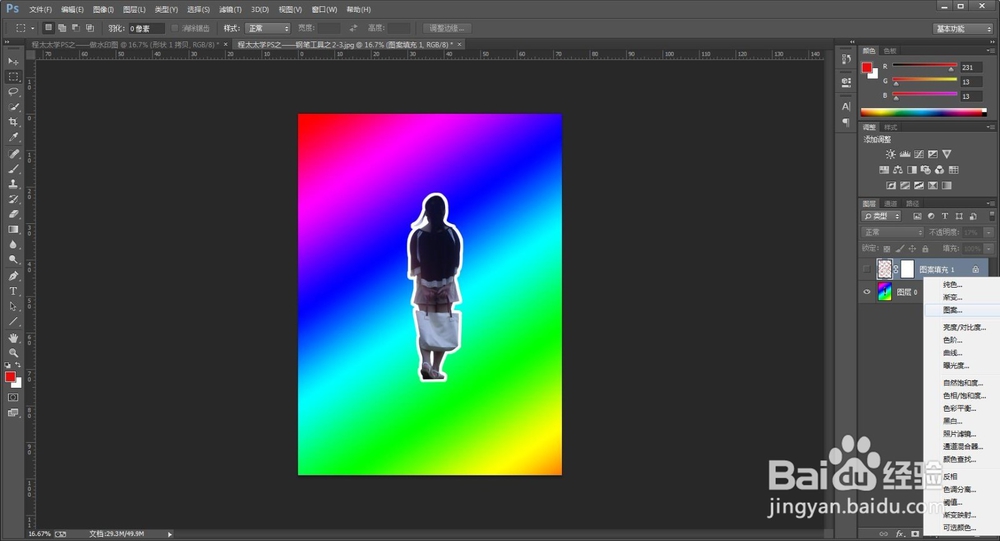The height and width of the screenshot is (541, 1000).
Task: Select the Zoom tool in toolbar
Action: click(x=14, y=353)
